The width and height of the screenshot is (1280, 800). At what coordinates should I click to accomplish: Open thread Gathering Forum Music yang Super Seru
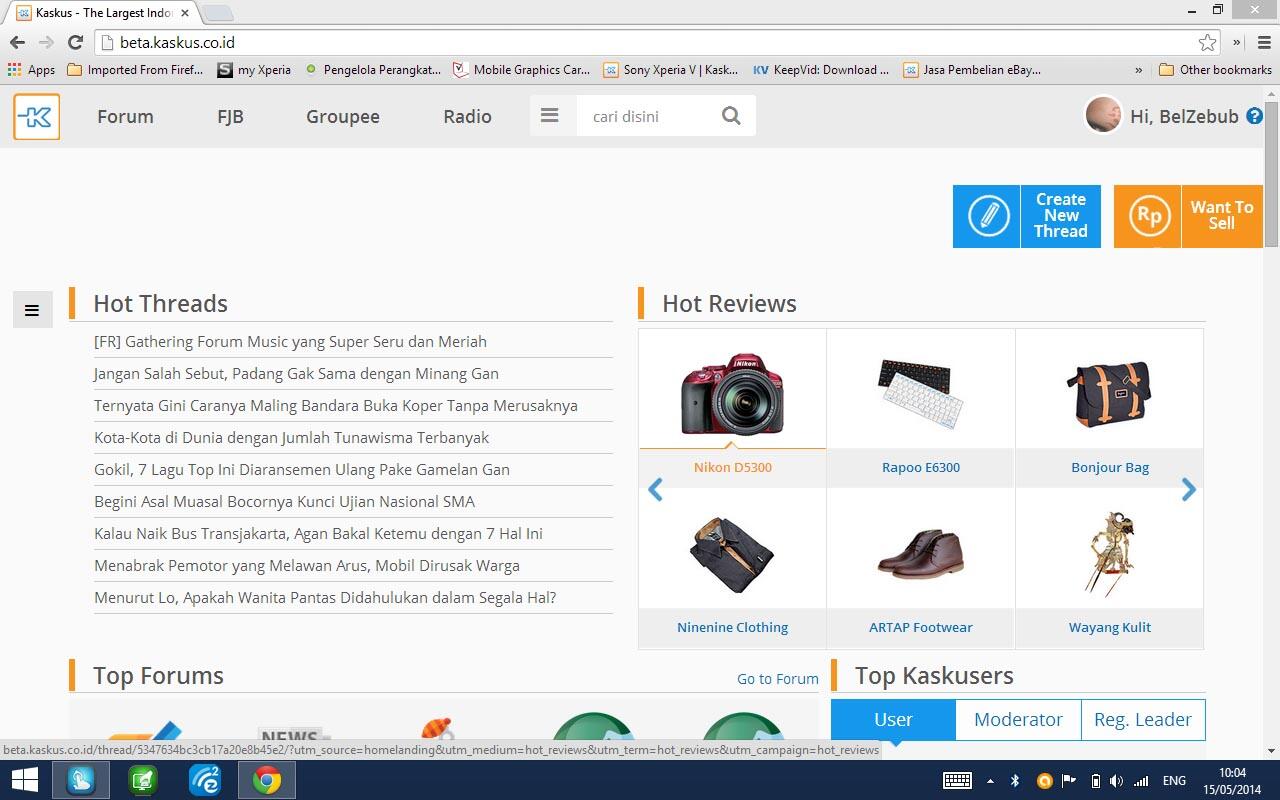[x=290, y=341]
